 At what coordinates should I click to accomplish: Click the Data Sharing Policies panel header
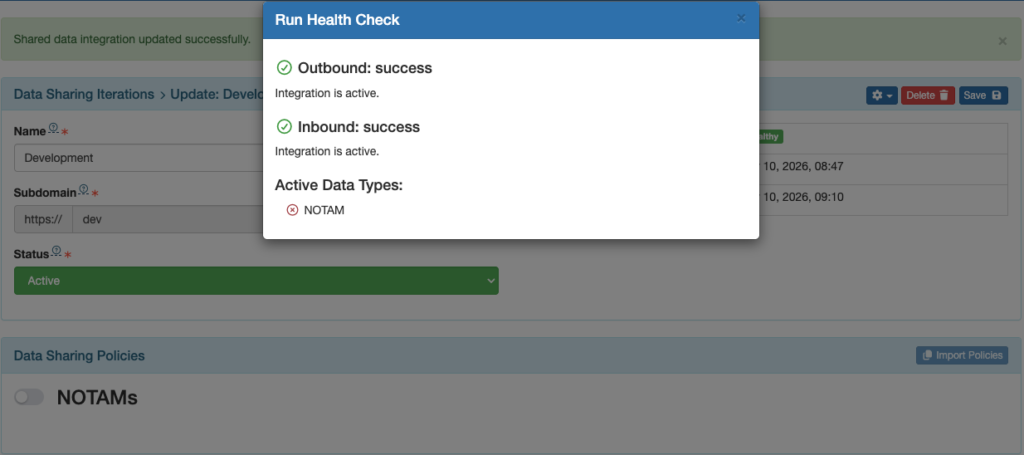[80, 355]
